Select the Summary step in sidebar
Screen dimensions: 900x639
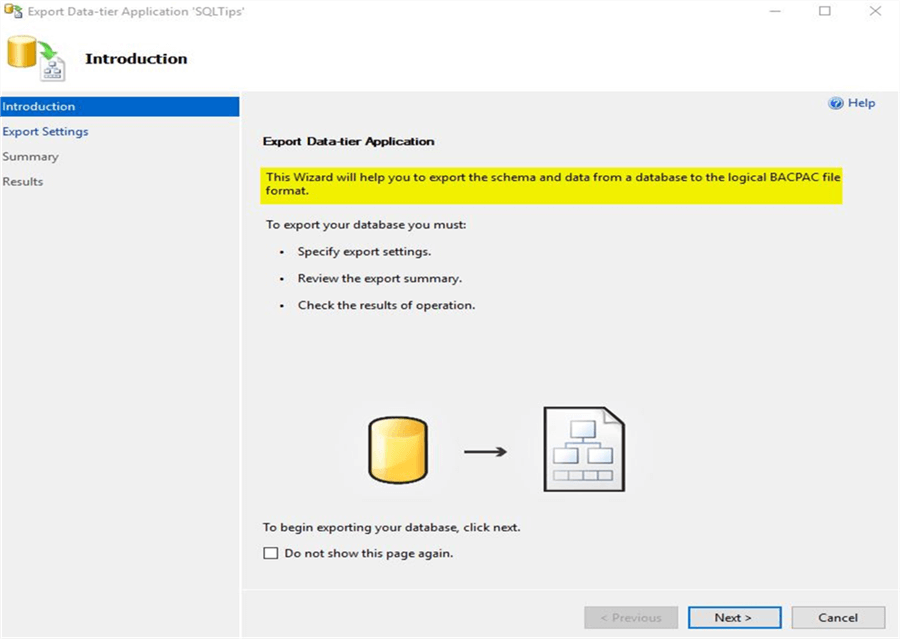[x=30, y=157]
